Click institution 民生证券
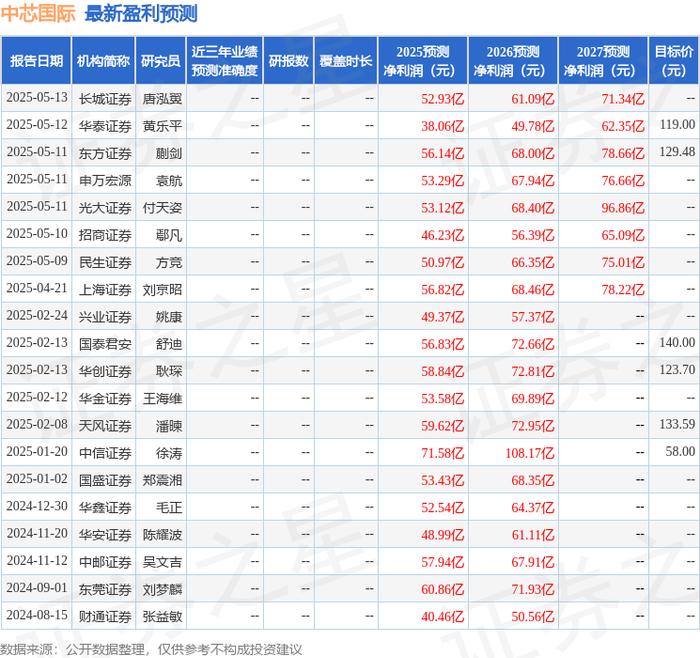700x658 pixels. 105,262
